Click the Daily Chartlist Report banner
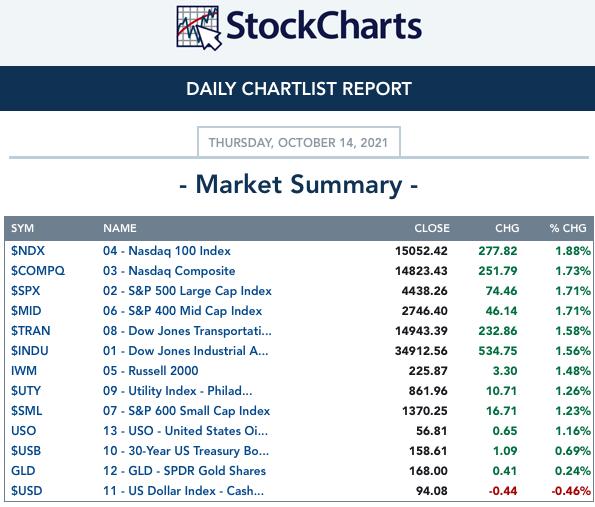The width and height of the screenshot is (595, 507). pos(298,89)
